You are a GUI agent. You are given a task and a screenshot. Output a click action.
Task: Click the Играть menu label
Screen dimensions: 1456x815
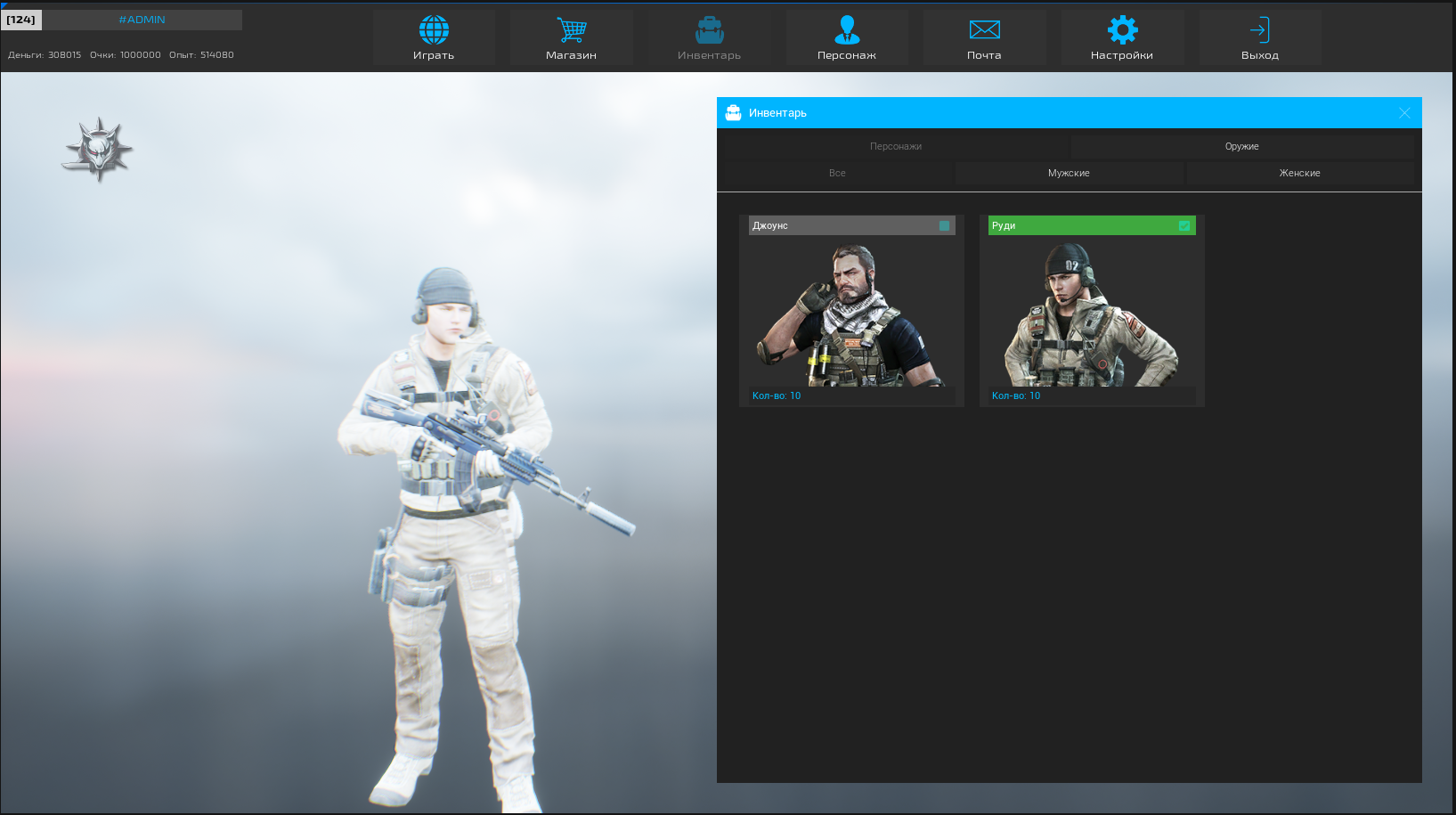point(434,55)
